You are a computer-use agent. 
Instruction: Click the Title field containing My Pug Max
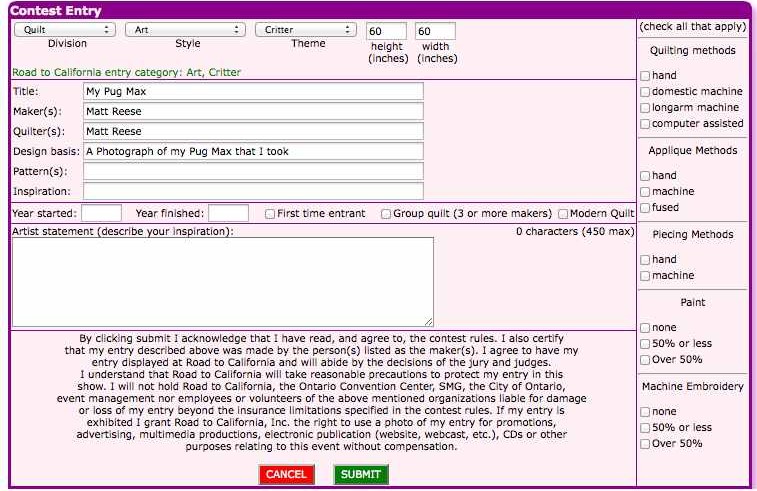click(x=253, y=91)
